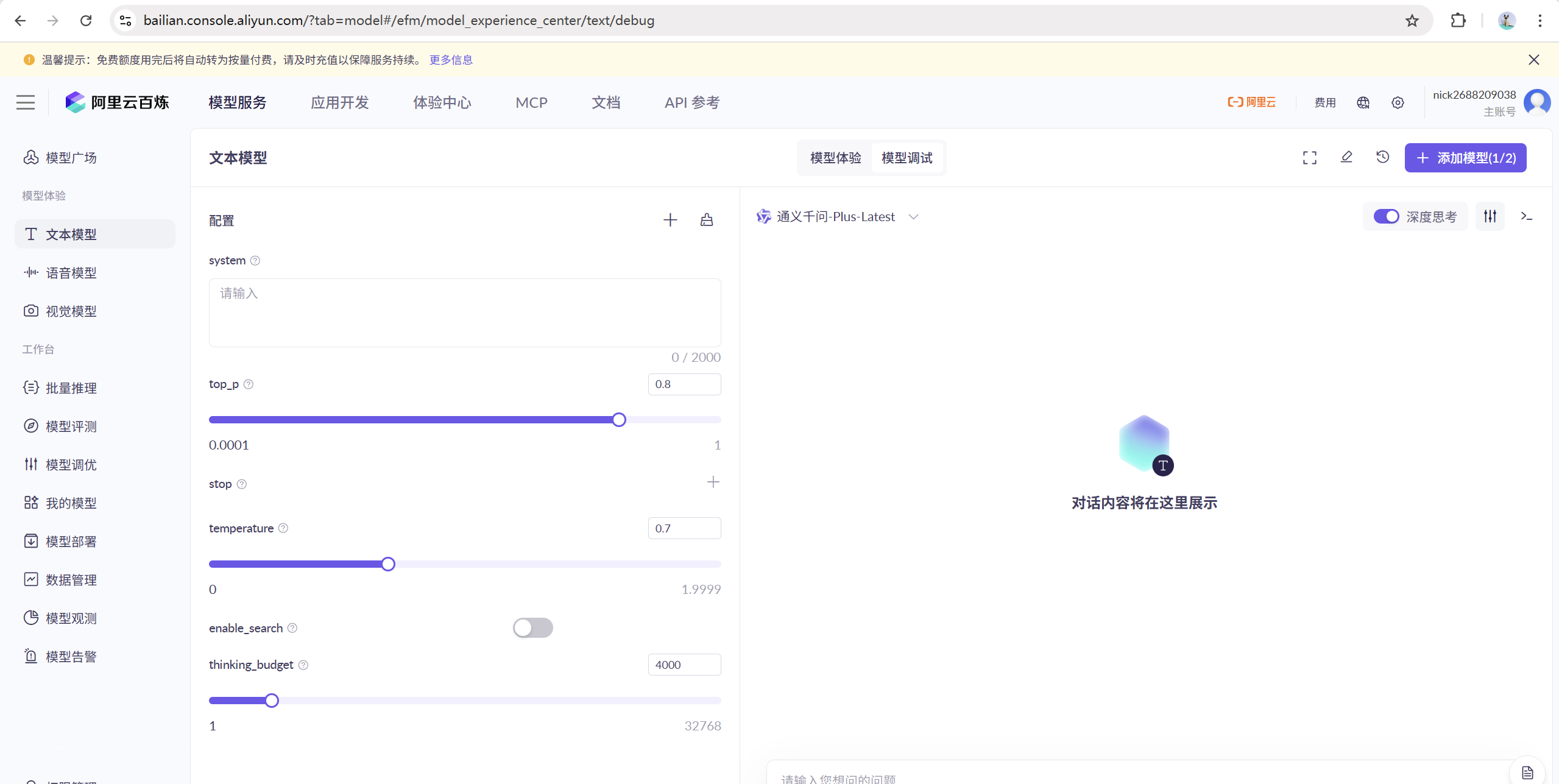Click the plus icon next to stop
This screenshot has height=784, width=1559.
[713, 482]
